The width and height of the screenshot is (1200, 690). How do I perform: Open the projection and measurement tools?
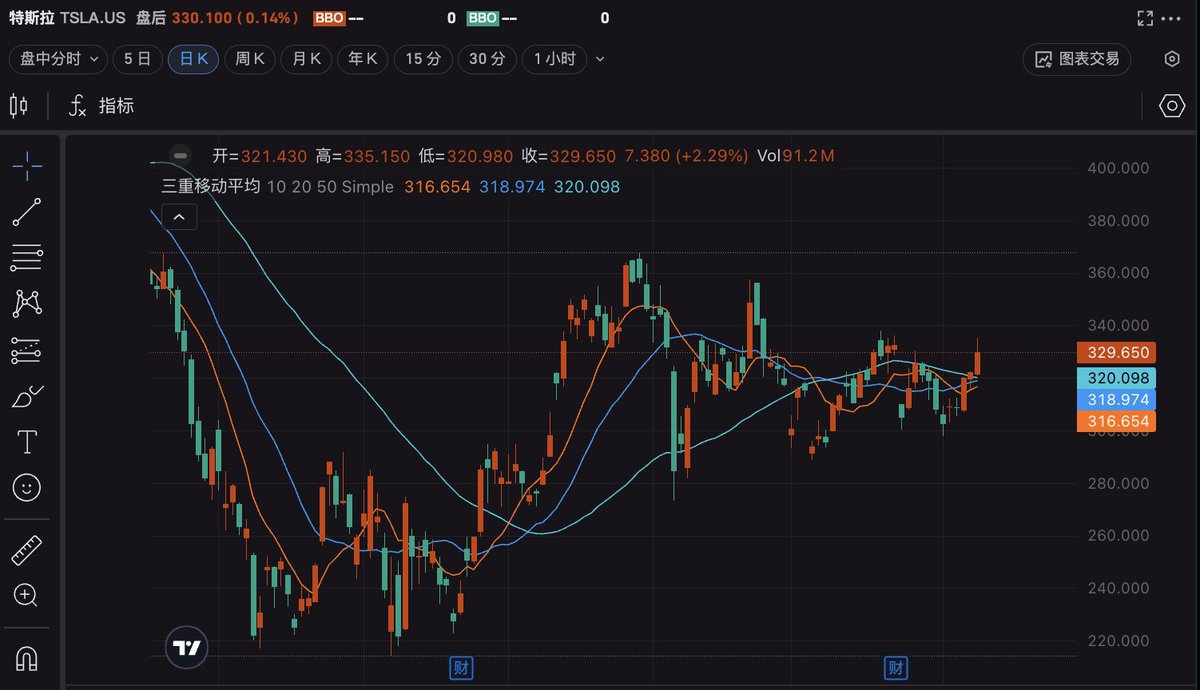pos(27,351)
